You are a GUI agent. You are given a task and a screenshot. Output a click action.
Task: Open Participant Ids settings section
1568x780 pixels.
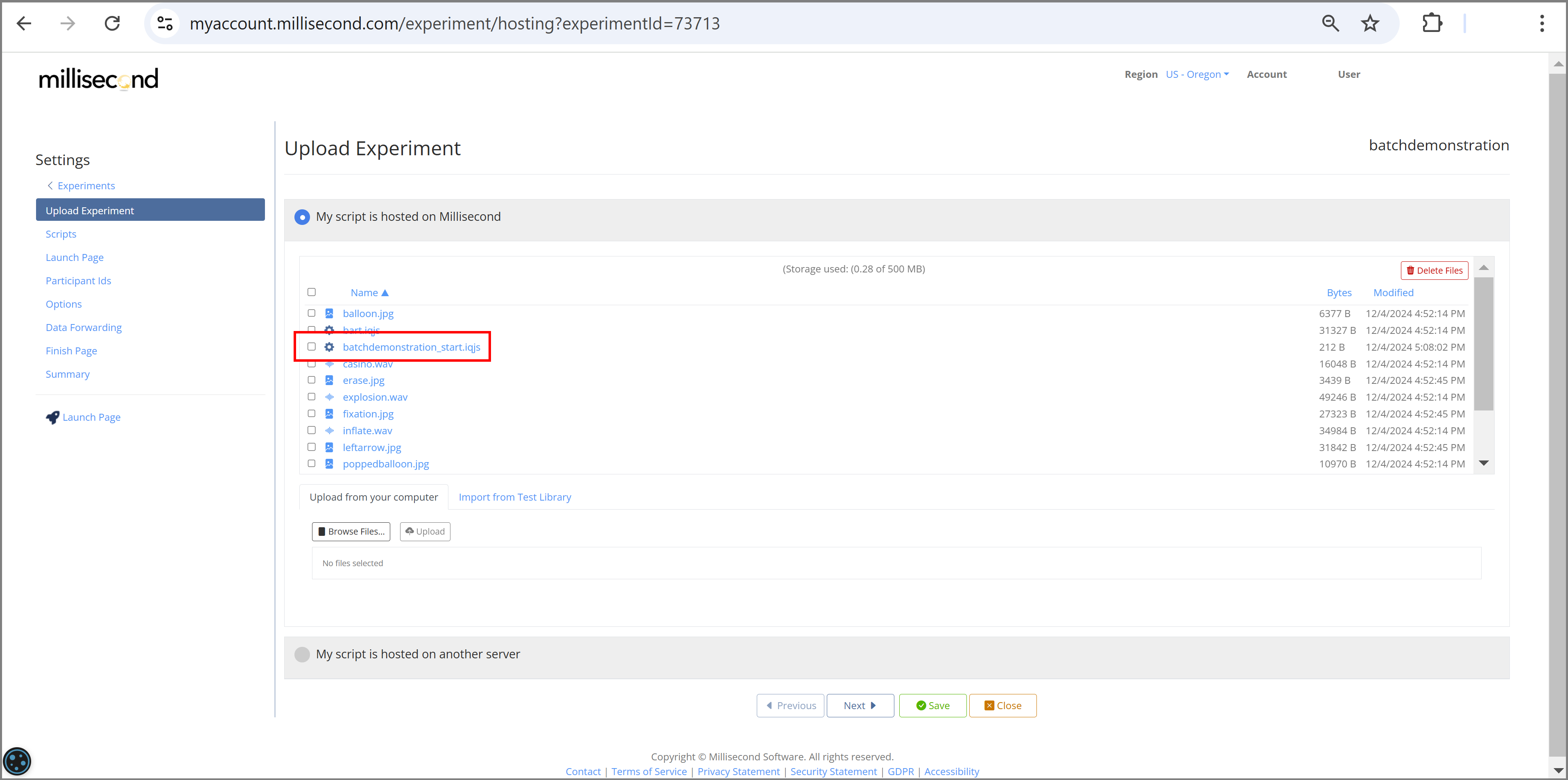(x=78, y=281)
